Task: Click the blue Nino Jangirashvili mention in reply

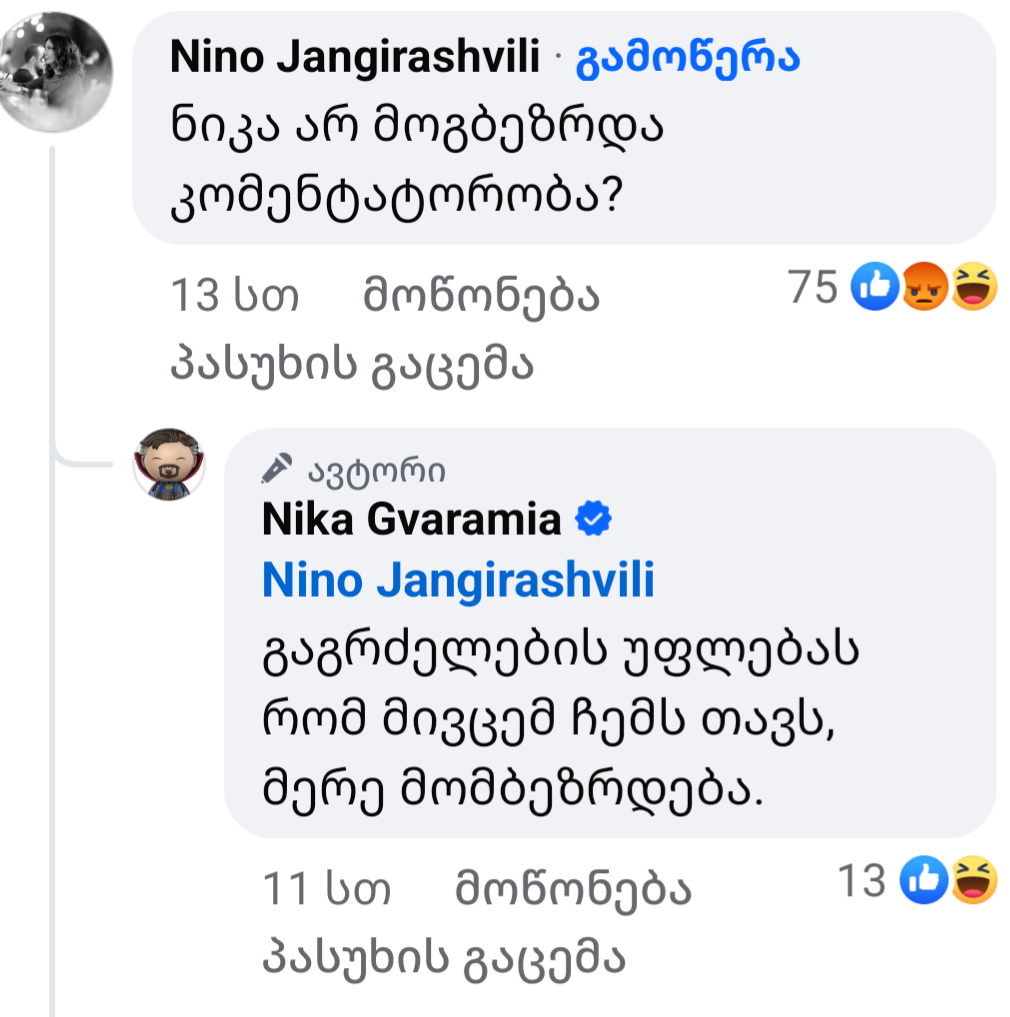Action: pyautogui.click(x=458, y=580)
